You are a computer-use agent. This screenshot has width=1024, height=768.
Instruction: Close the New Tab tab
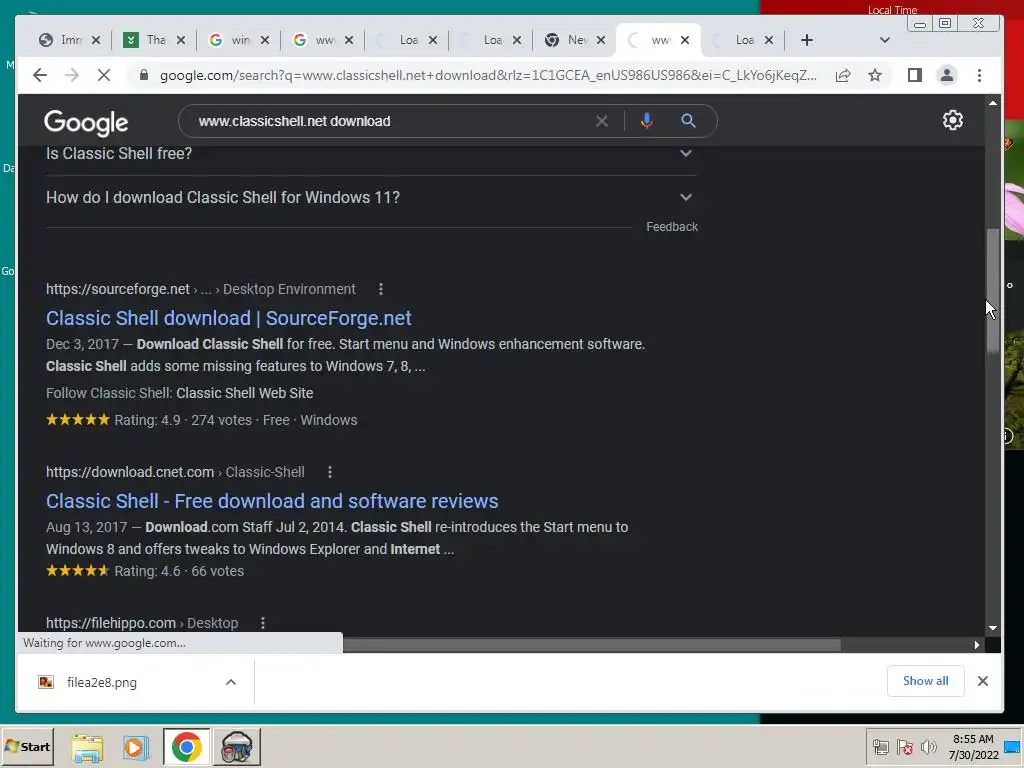(601, 40)
